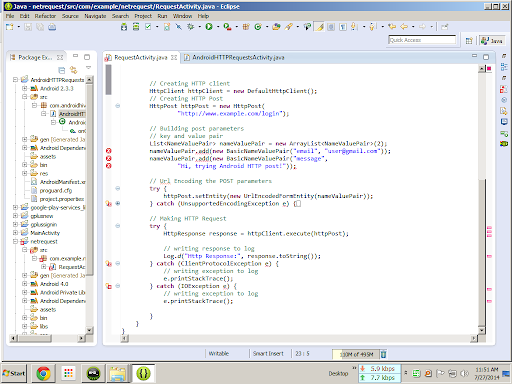Open the Project menu
Viewport: 512px width, 384px height.
pos(143,16)
